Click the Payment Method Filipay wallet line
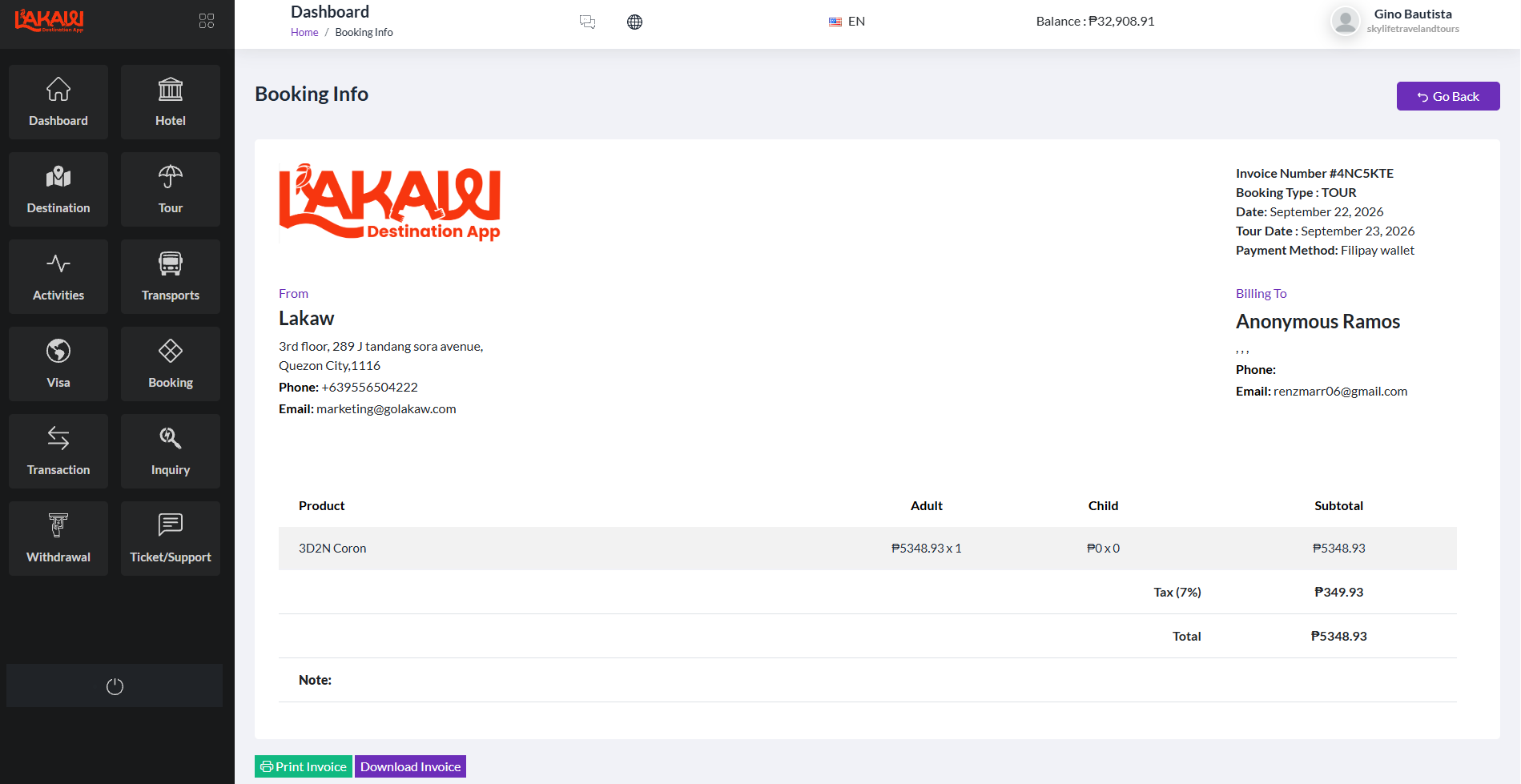 [1325, 251]
